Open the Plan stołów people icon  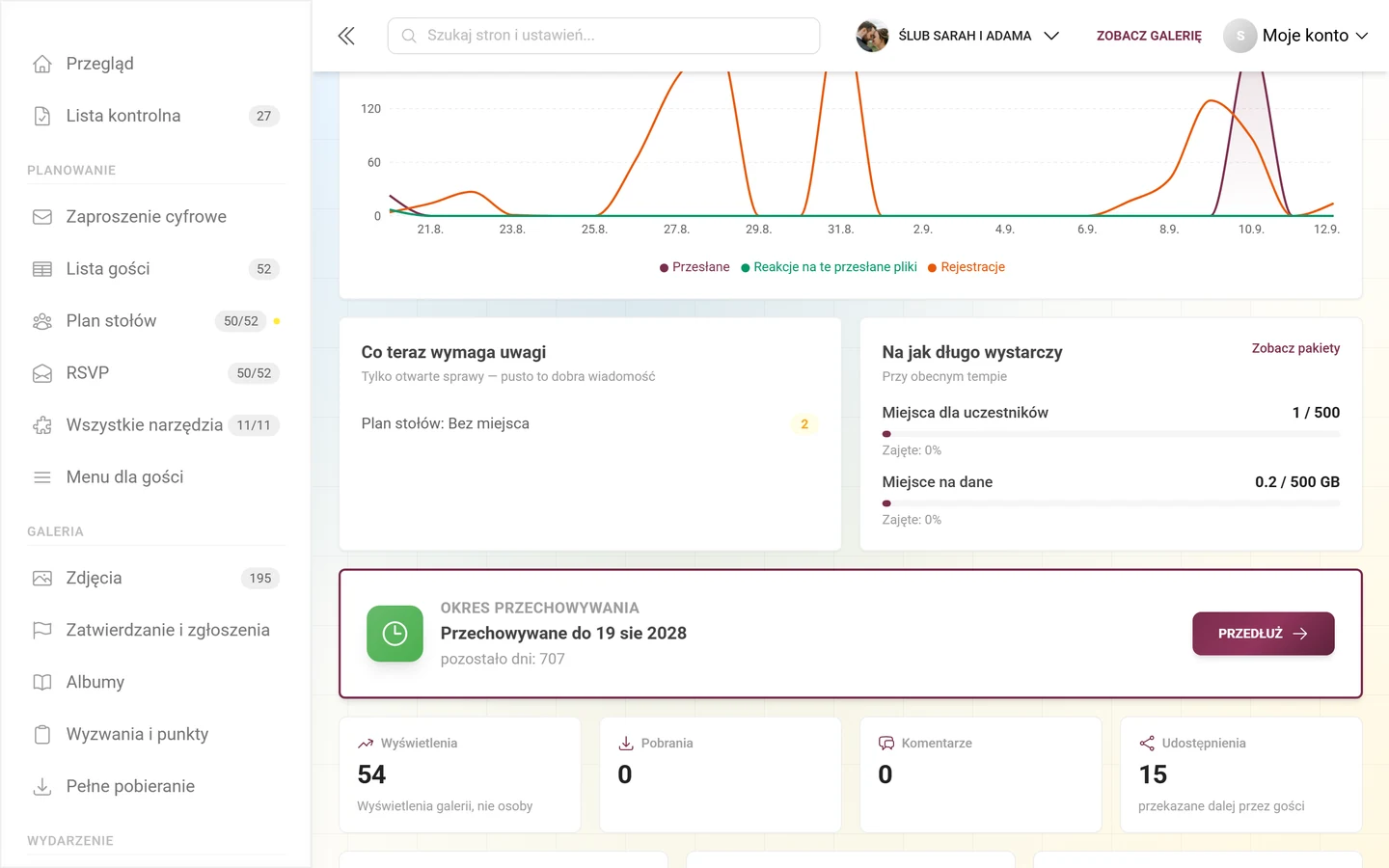point(42,321)
